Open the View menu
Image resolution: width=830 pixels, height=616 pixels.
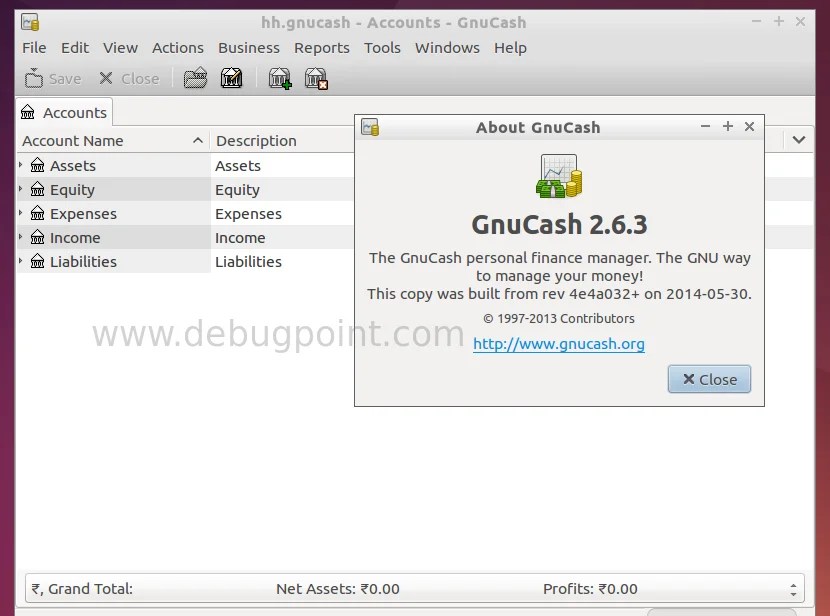click(x=120, y=48)
